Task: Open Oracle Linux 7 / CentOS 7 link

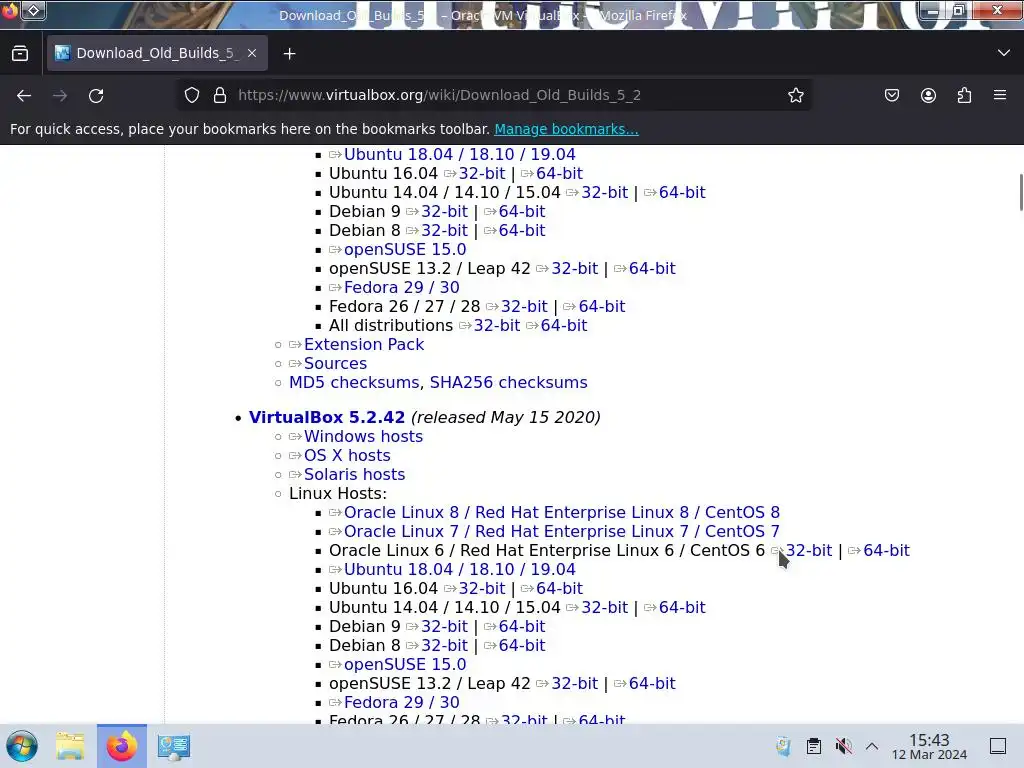Action: point(562,531)
